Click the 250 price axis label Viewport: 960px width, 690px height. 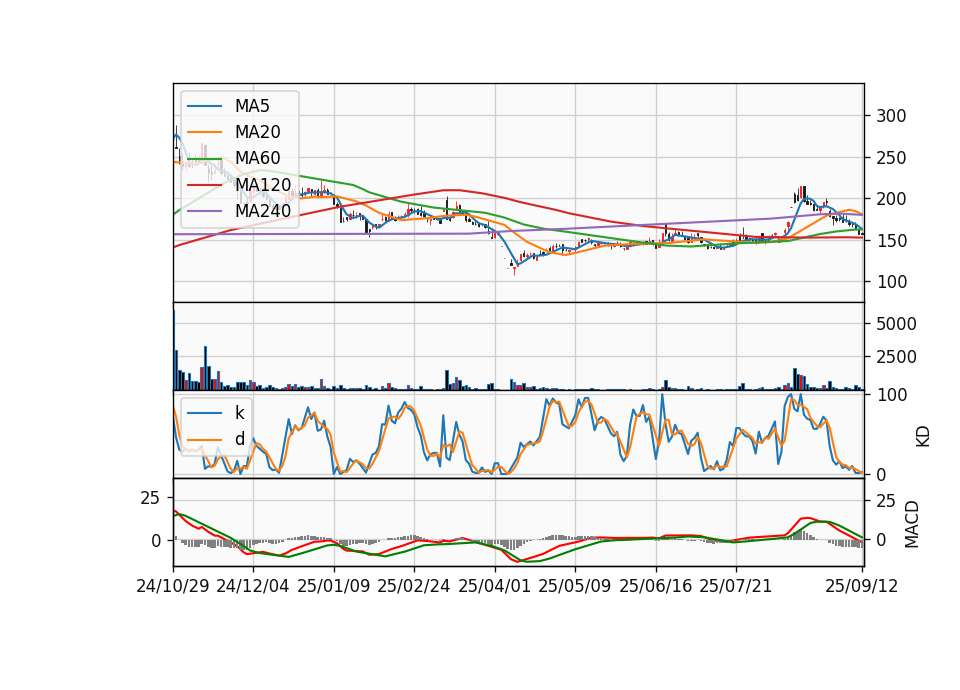pyautogui.click(x=891, y=157)
